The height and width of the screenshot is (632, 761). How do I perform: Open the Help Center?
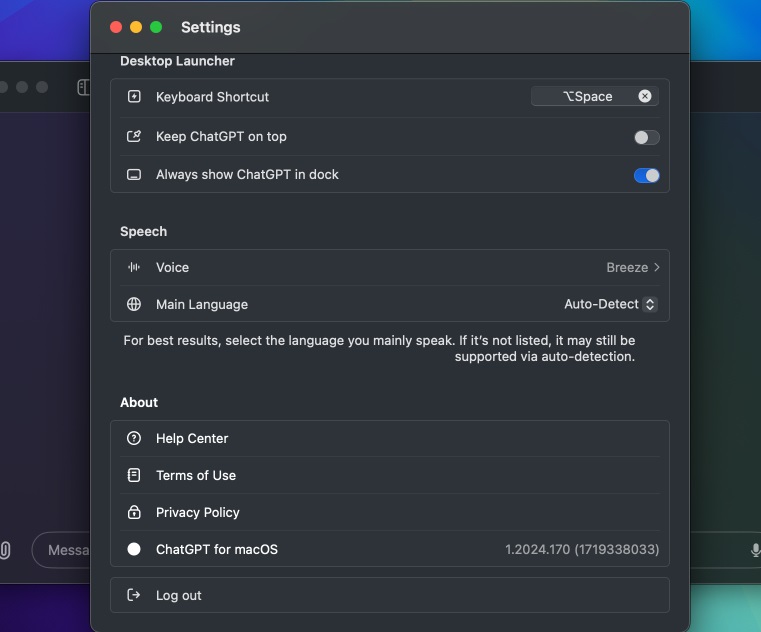click(192, 439)
